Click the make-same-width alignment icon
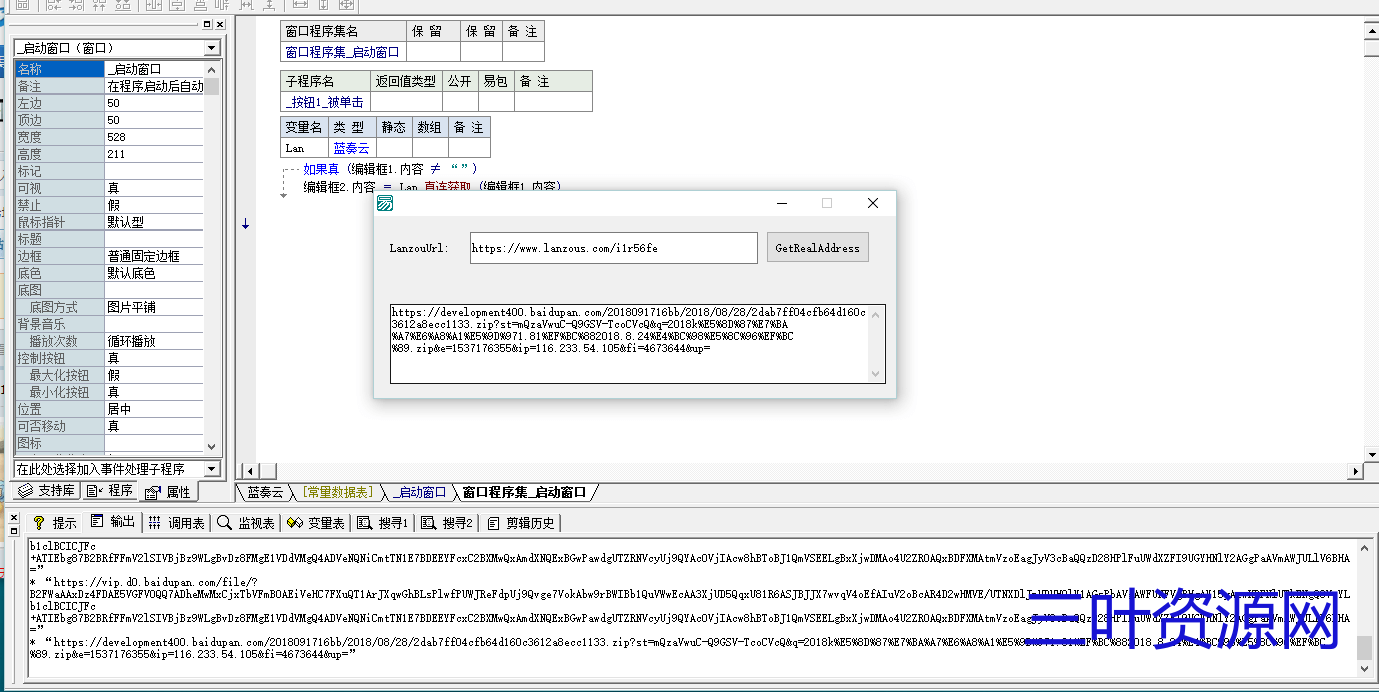Image resolution: width=1379 pixels, height=692 pixels. point(246,7)
